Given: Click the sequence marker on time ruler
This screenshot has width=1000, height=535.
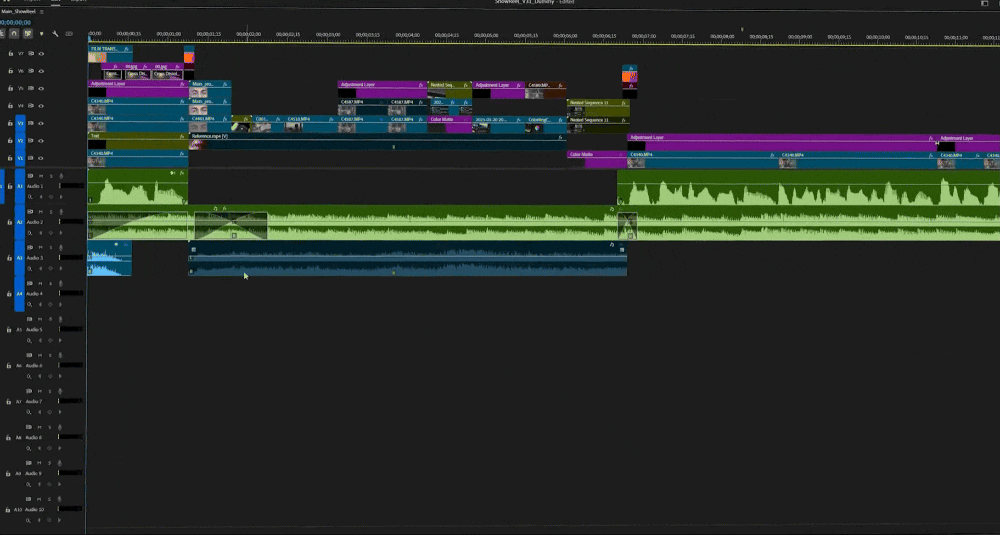Looking at the screenshot, I should click(742, 29).
